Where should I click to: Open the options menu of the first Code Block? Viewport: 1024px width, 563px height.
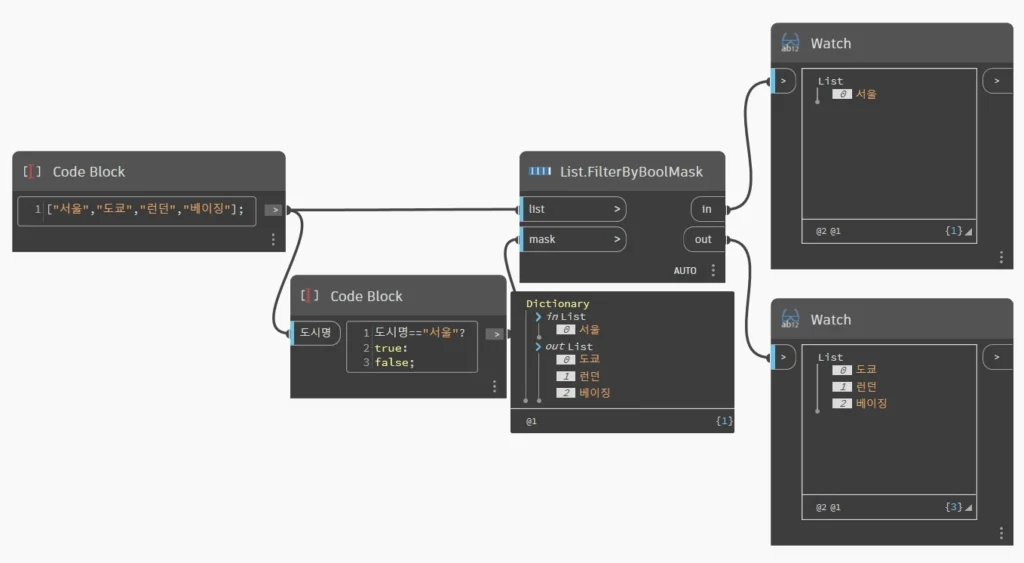273,240
